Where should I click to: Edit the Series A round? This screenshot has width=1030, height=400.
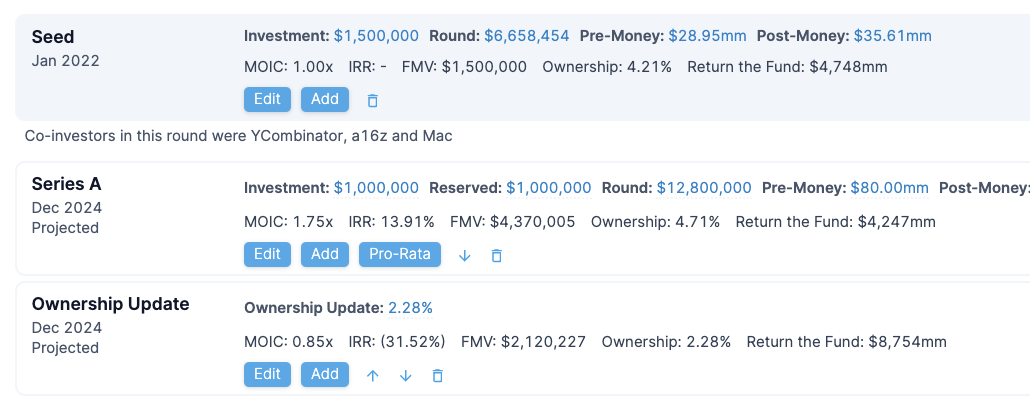[x=267, y=254]
